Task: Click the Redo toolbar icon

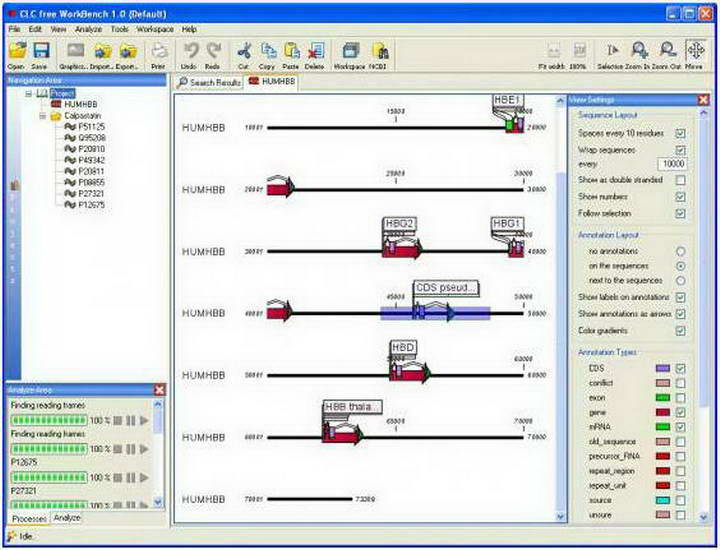Action: [x=214, y=51]
